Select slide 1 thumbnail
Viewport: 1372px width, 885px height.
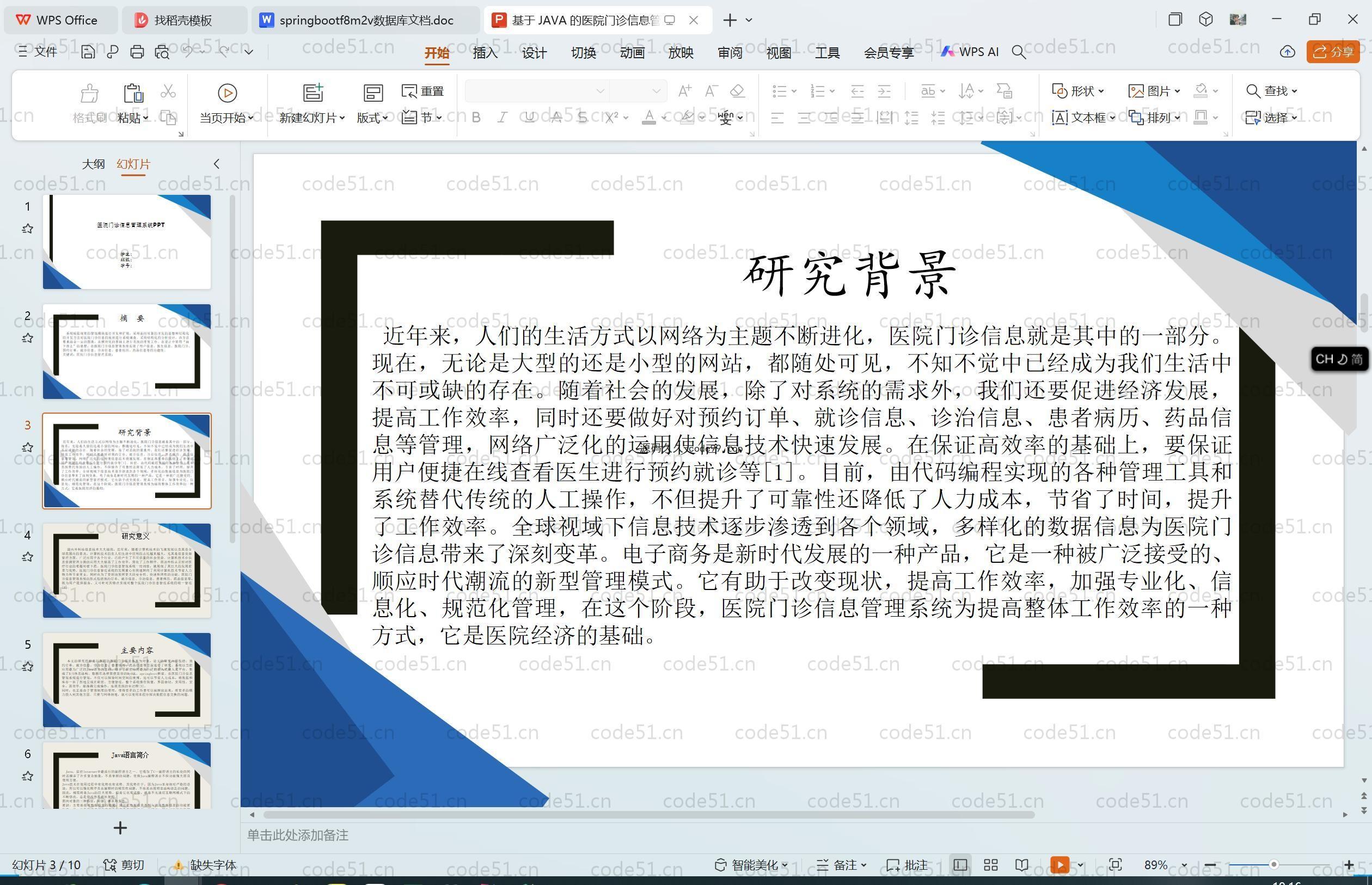point(127,242)
